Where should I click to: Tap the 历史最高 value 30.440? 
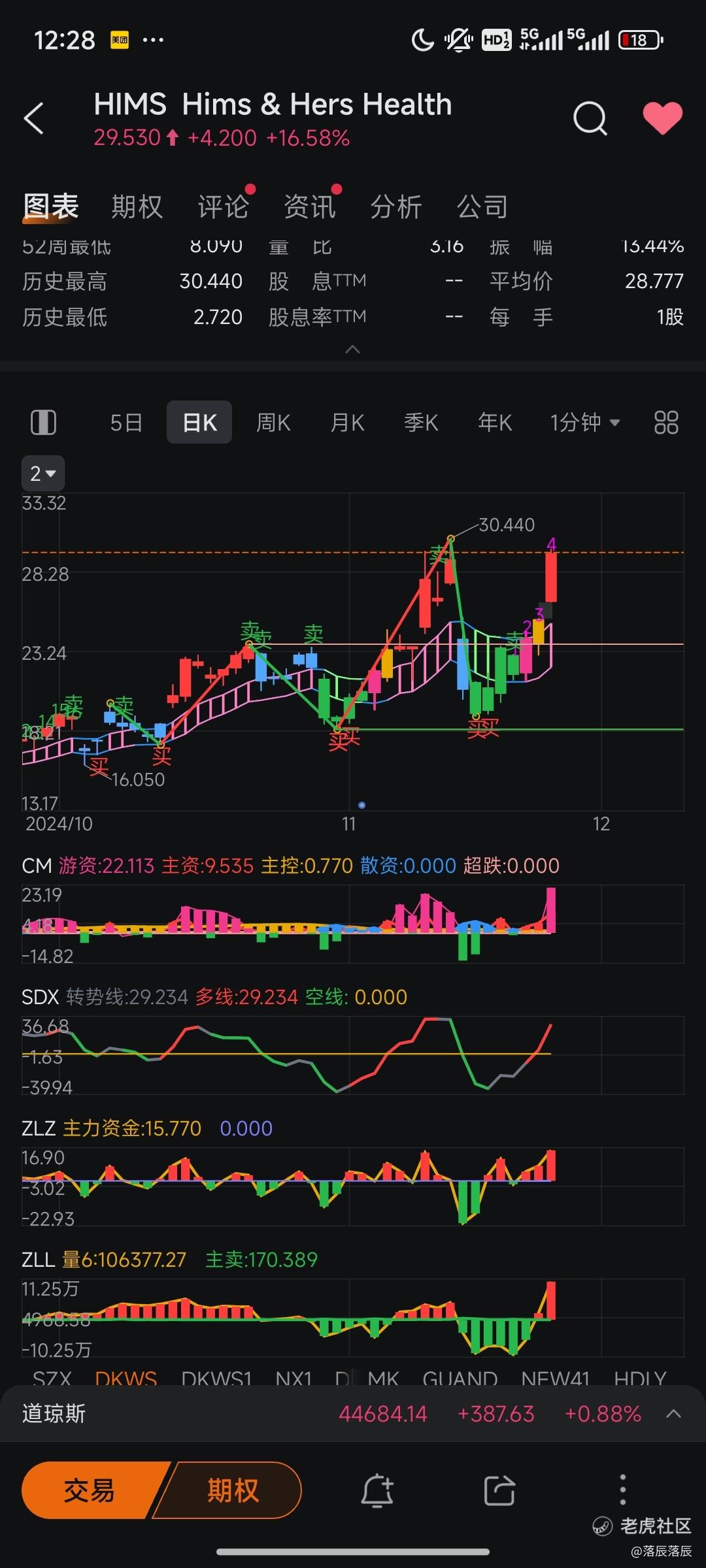pyautogui.click(x=211, y=281)
